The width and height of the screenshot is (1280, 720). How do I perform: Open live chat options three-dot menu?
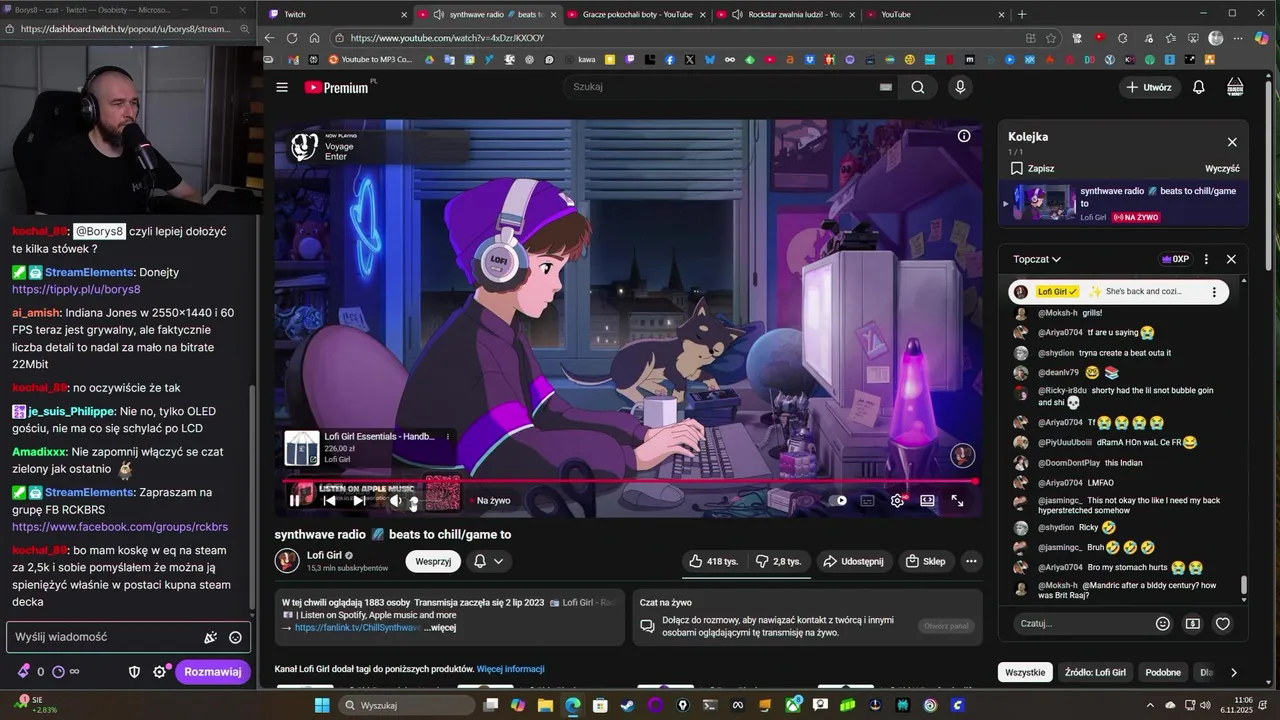point(1206,259)
